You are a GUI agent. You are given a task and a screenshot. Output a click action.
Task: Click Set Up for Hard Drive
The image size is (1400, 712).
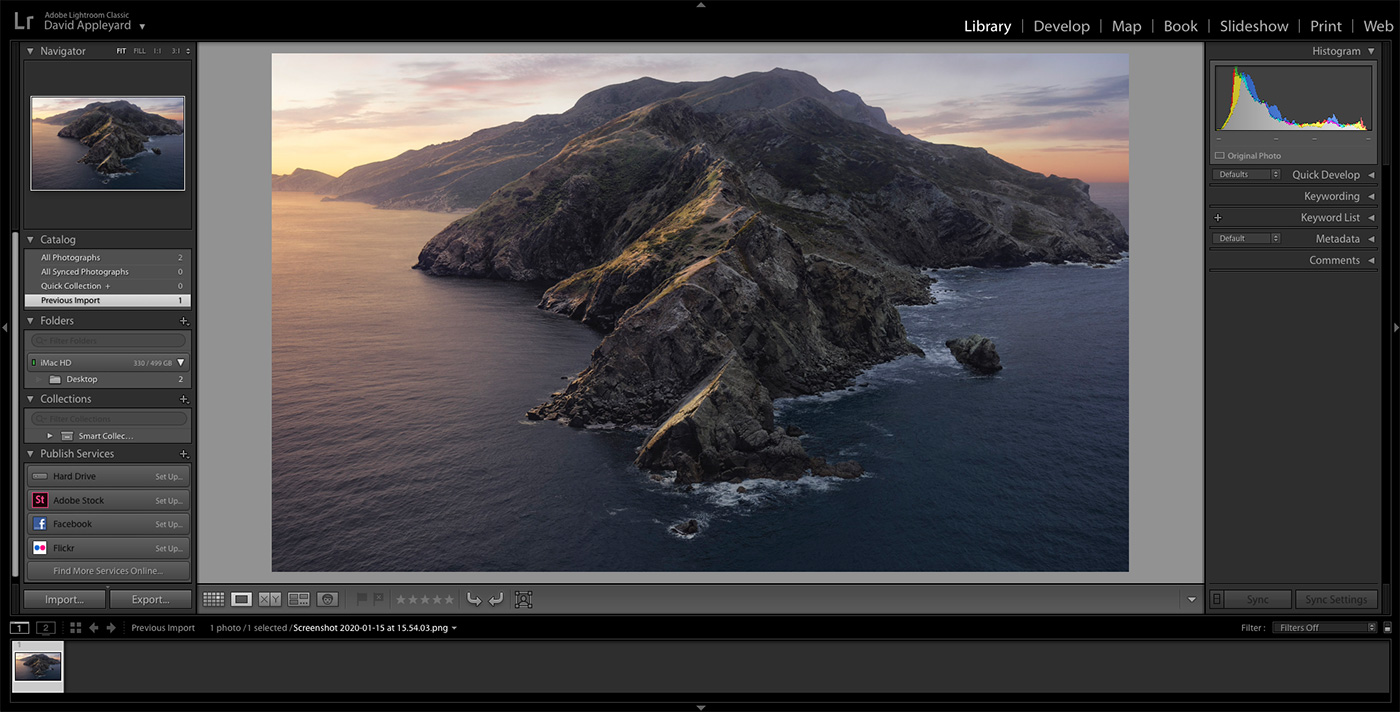click(168, 477)
